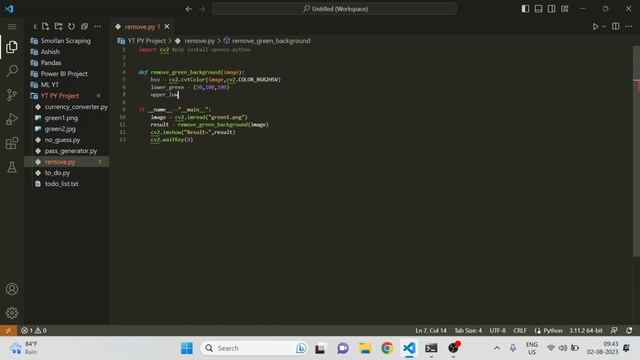Open the Search view in activity bar

point(12,71)
